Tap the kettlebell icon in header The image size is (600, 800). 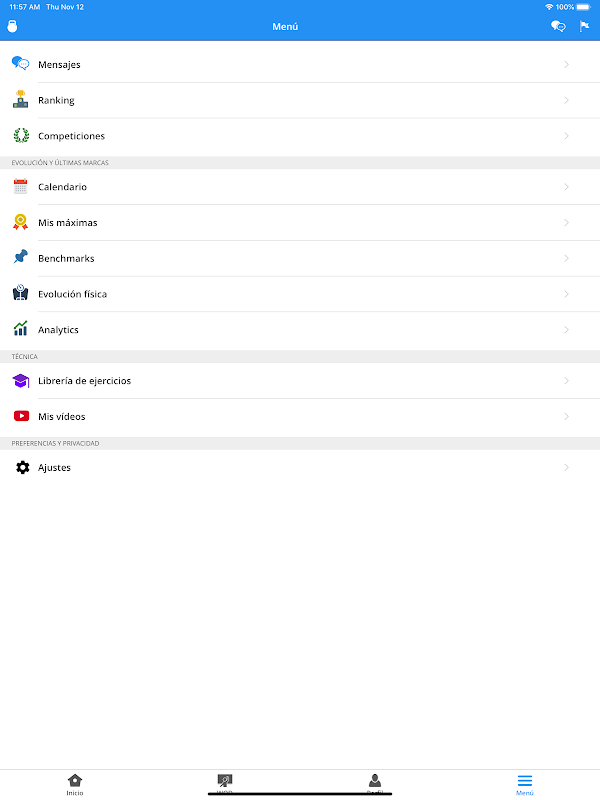(x=13, y=26)
